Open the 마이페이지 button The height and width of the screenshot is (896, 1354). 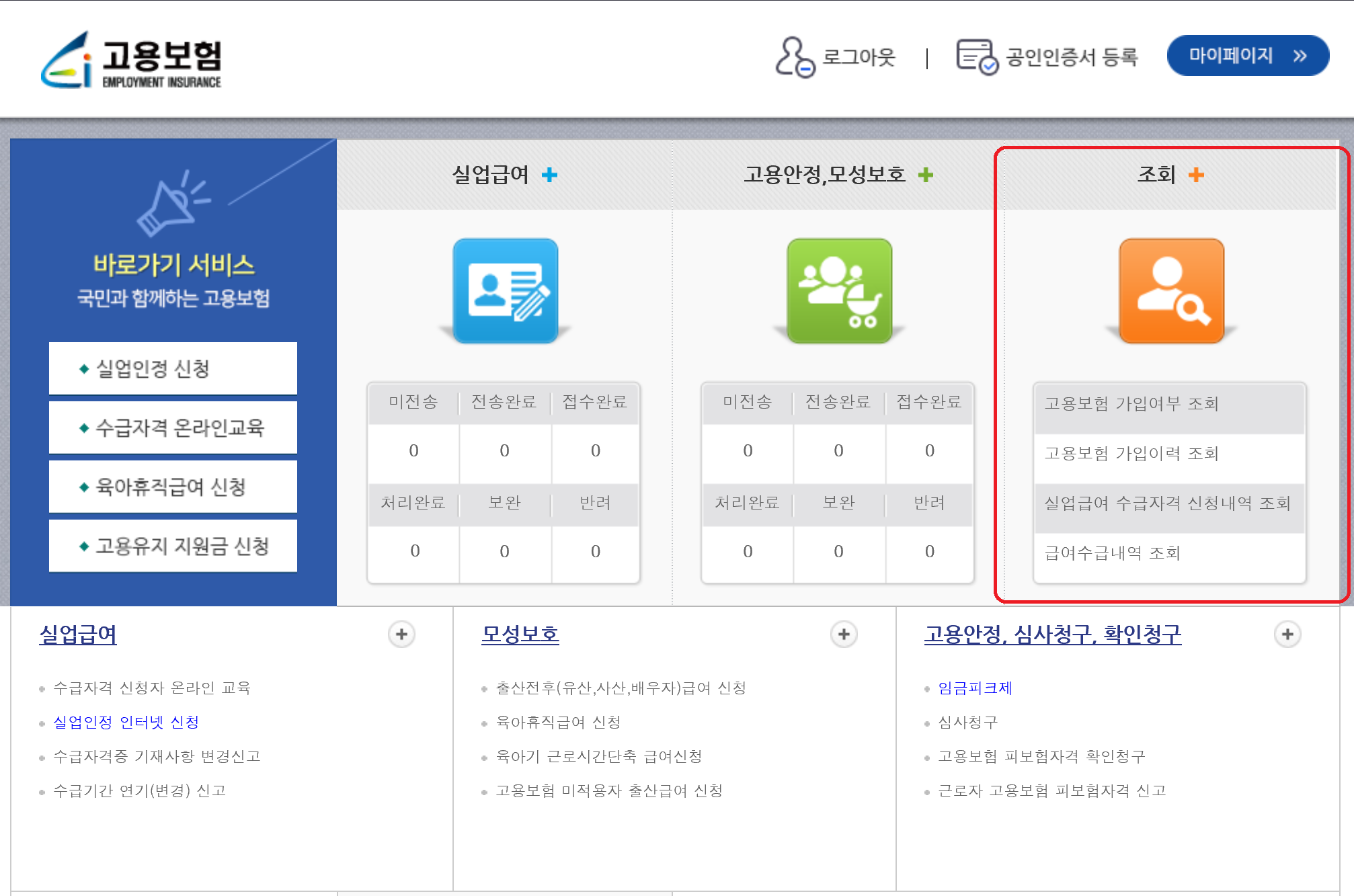coord(1247,56)
